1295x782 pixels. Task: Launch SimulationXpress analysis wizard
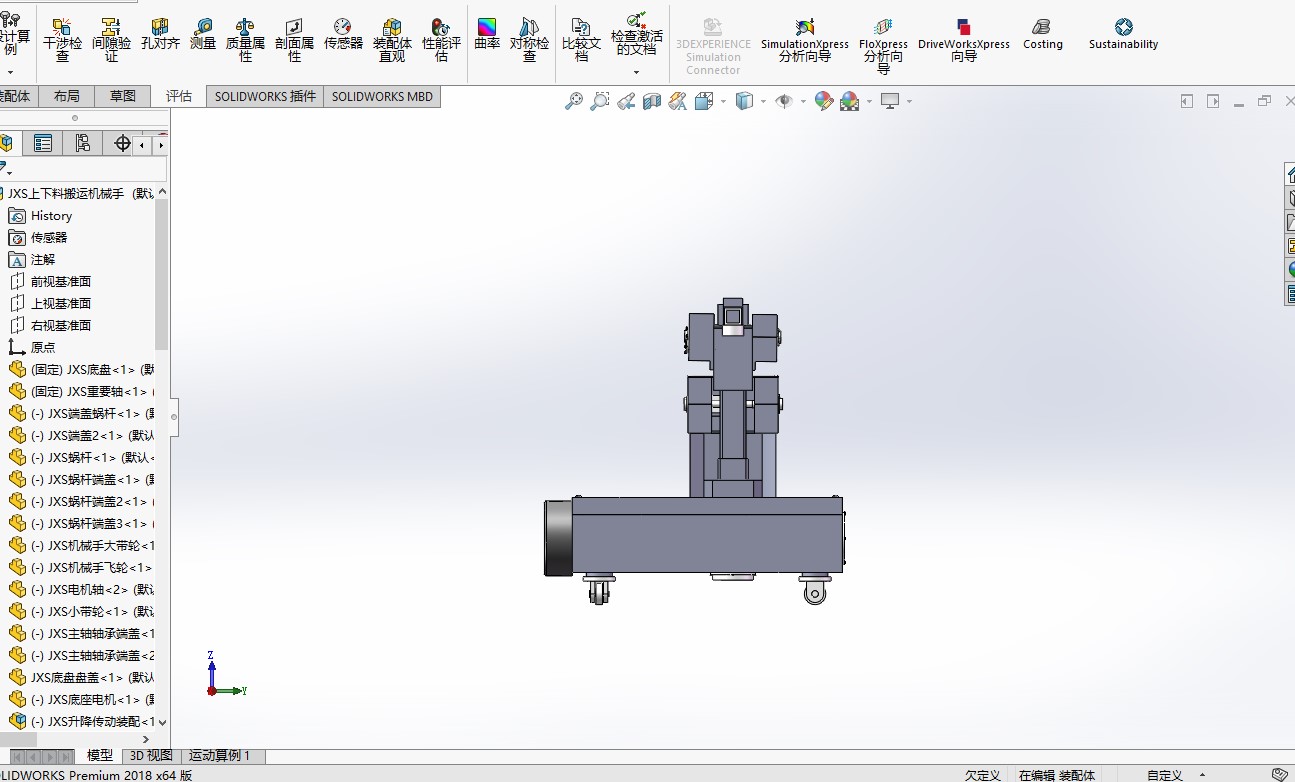(x=804, y=41)
